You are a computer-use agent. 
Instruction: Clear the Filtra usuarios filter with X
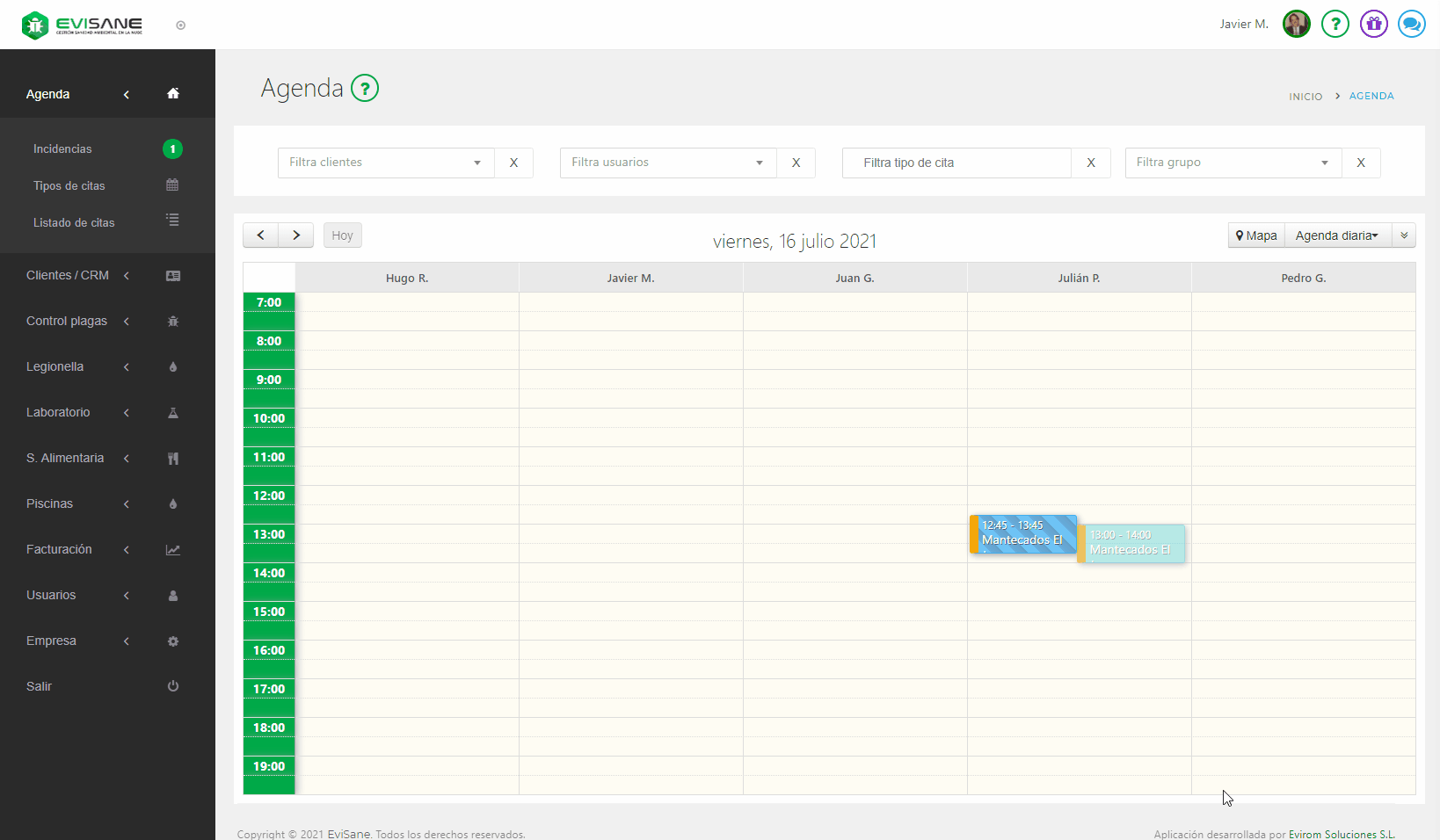[796, 163]
